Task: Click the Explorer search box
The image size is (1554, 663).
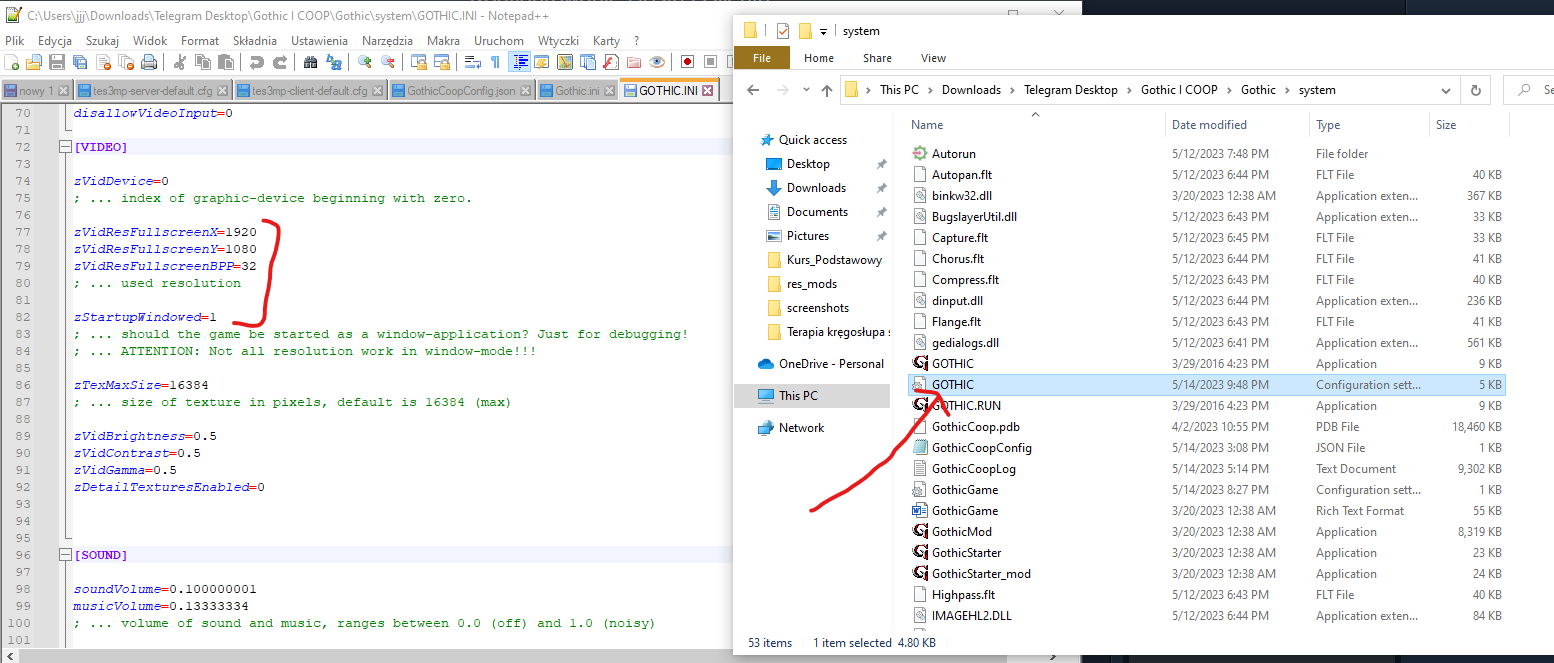Action: pyautogui.click(x=1529, y=90)
